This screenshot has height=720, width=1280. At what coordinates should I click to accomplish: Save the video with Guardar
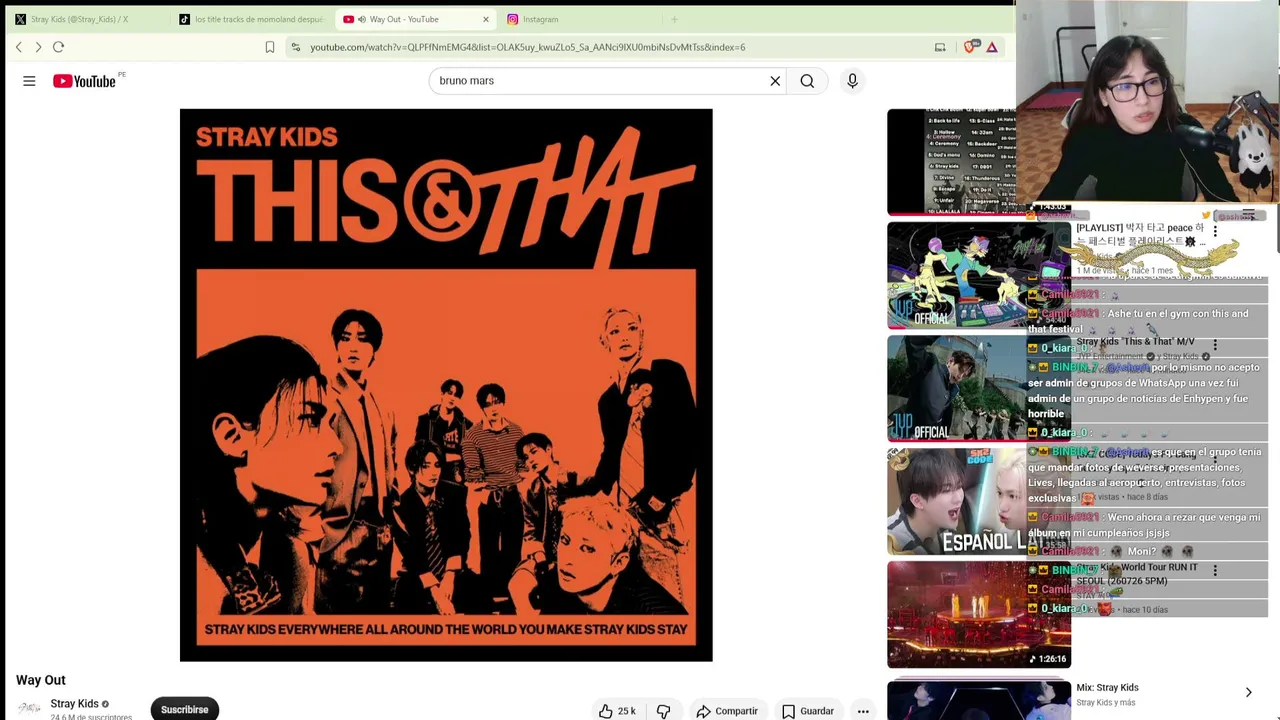pyautogui.click(x=807, y=711)
